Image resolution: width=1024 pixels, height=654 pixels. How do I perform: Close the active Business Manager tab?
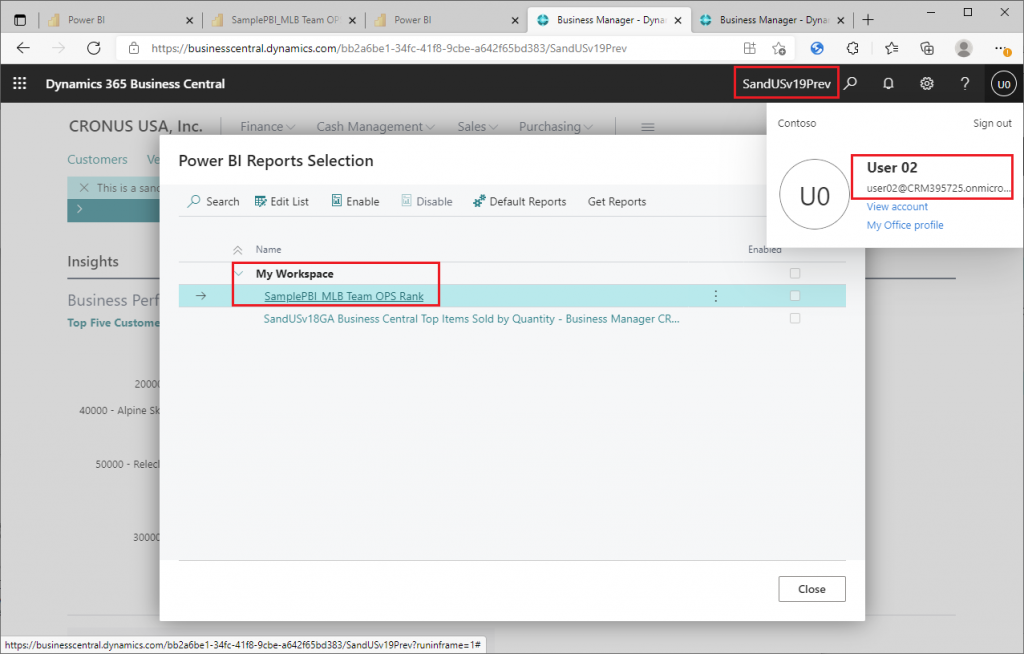[678, 20]
